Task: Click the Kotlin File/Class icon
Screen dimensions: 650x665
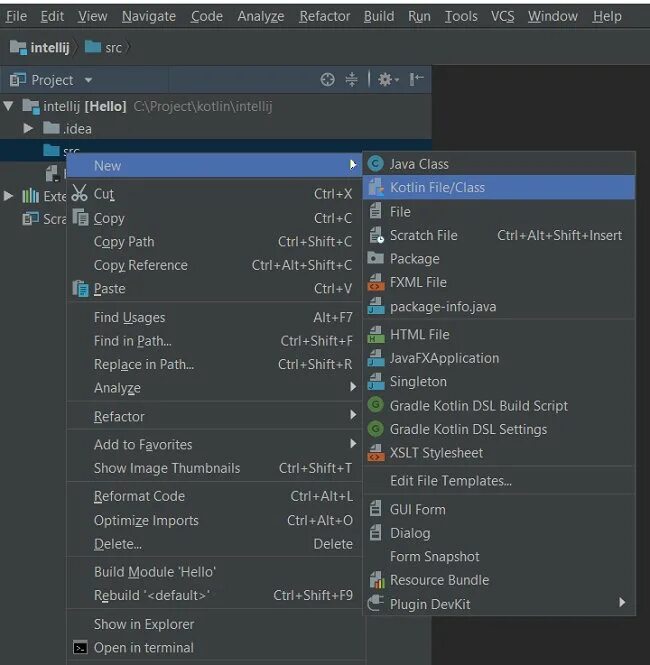Action: [x=376, y=187]
